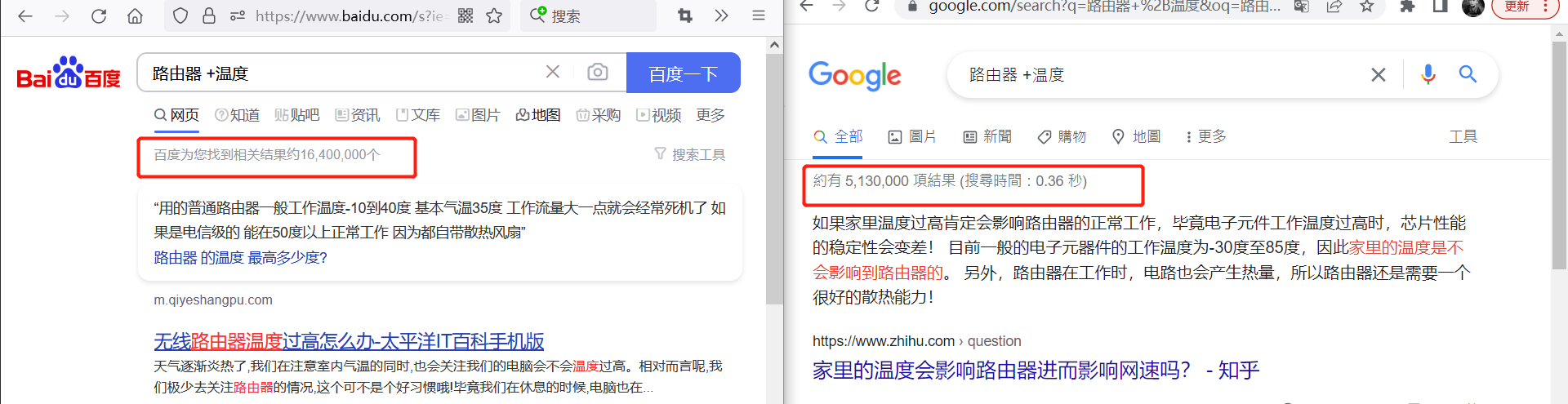Bookmark the Google page with the star

coord(1367,6)
